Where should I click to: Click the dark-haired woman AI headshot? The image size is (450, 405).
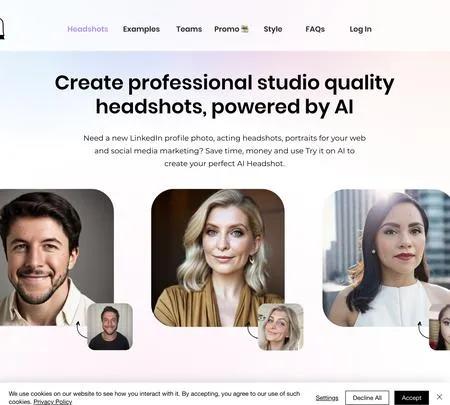click(x=386, y=258)
